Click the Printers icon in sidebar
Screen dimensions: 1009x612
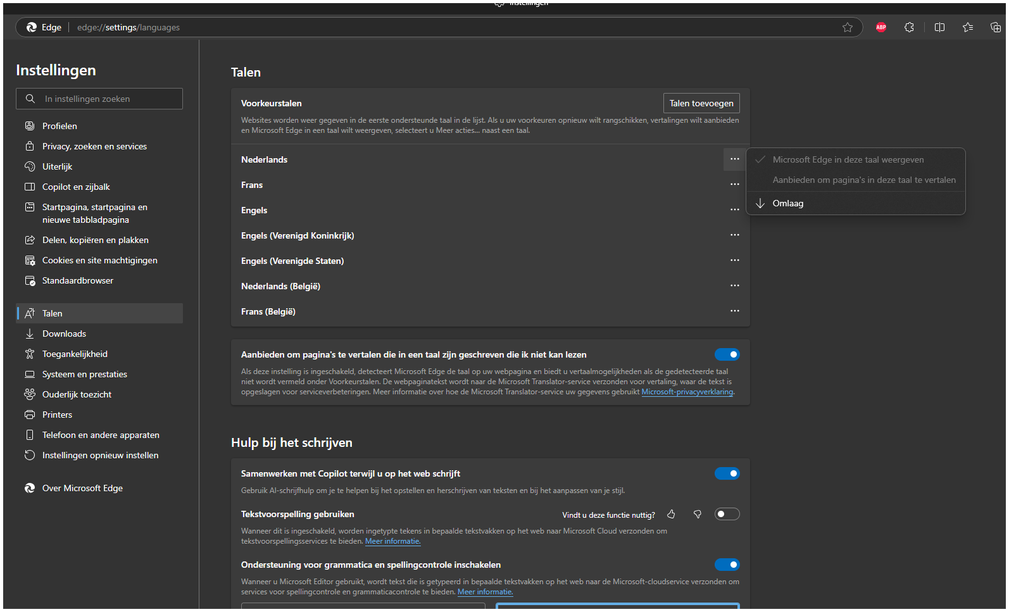(30, 414)
